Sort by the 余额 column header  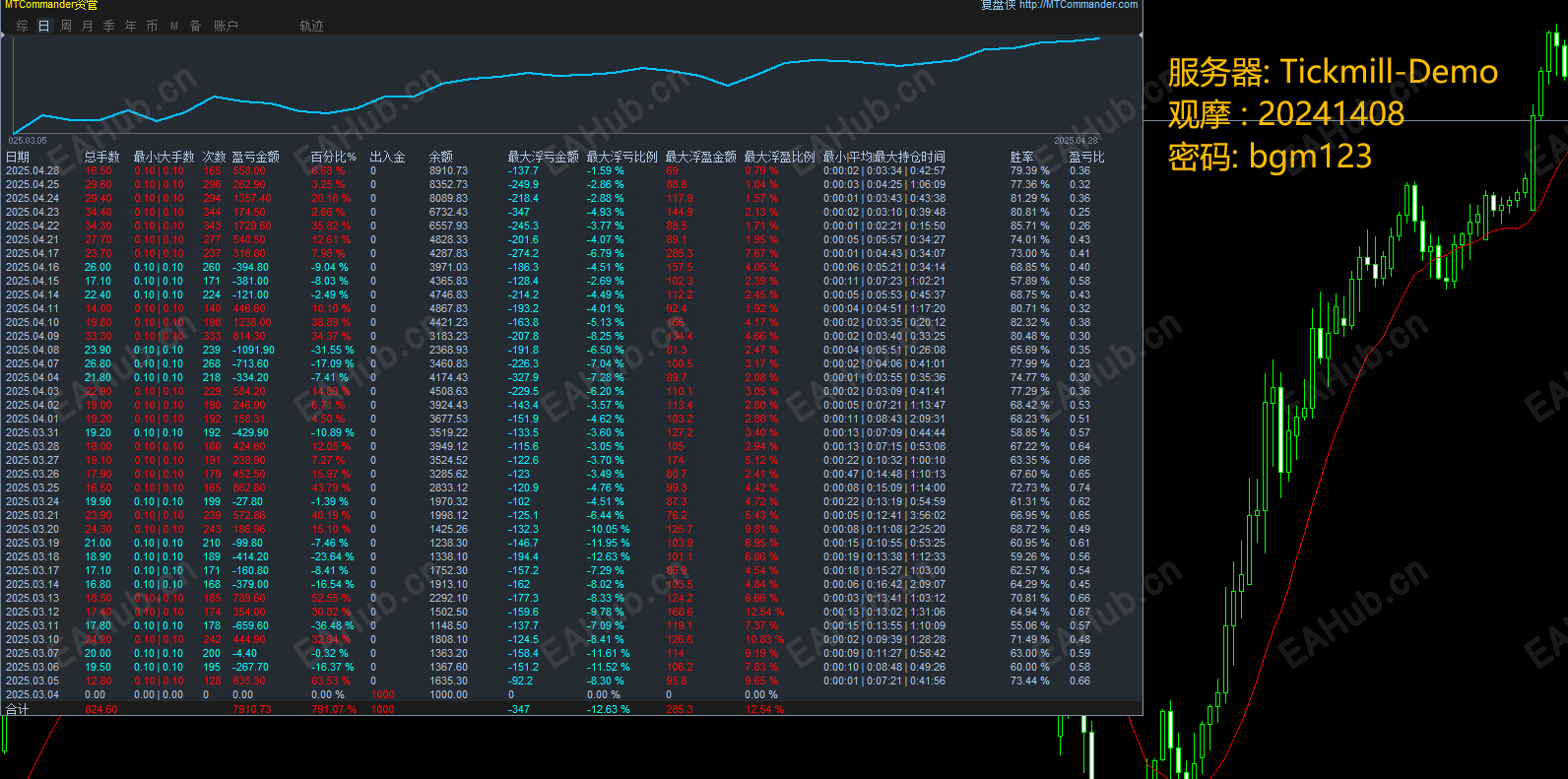tap(441, 157)
